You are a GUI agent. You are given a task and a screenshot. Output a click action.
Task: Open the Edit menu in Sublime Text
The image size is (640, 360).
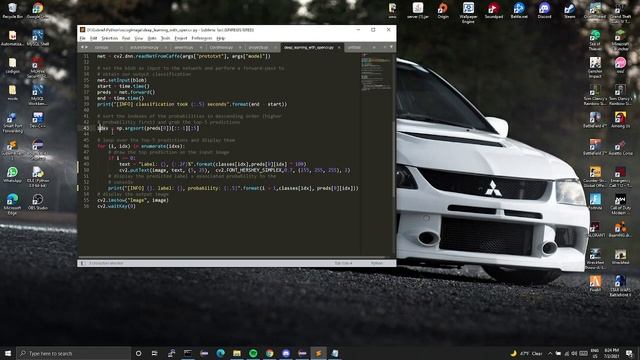pos(93,38)
